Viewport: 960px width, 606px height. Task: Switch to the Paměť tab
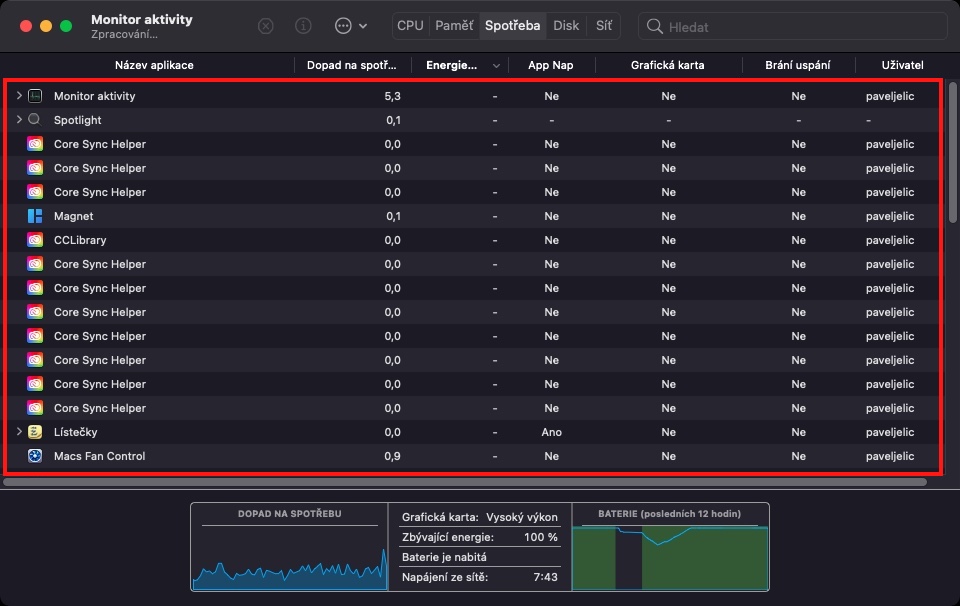[454, 26]
